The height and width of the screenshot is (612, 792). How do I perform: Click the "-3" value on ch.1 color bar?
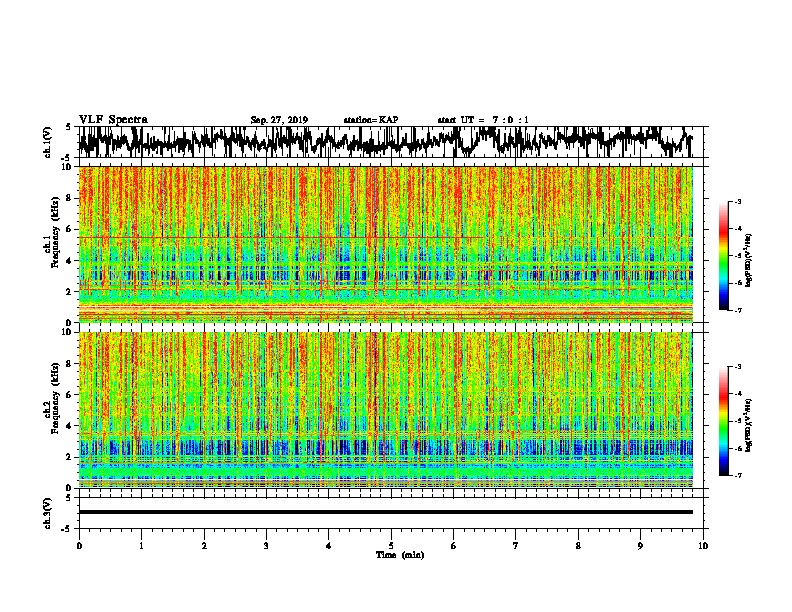coord(738,201)
